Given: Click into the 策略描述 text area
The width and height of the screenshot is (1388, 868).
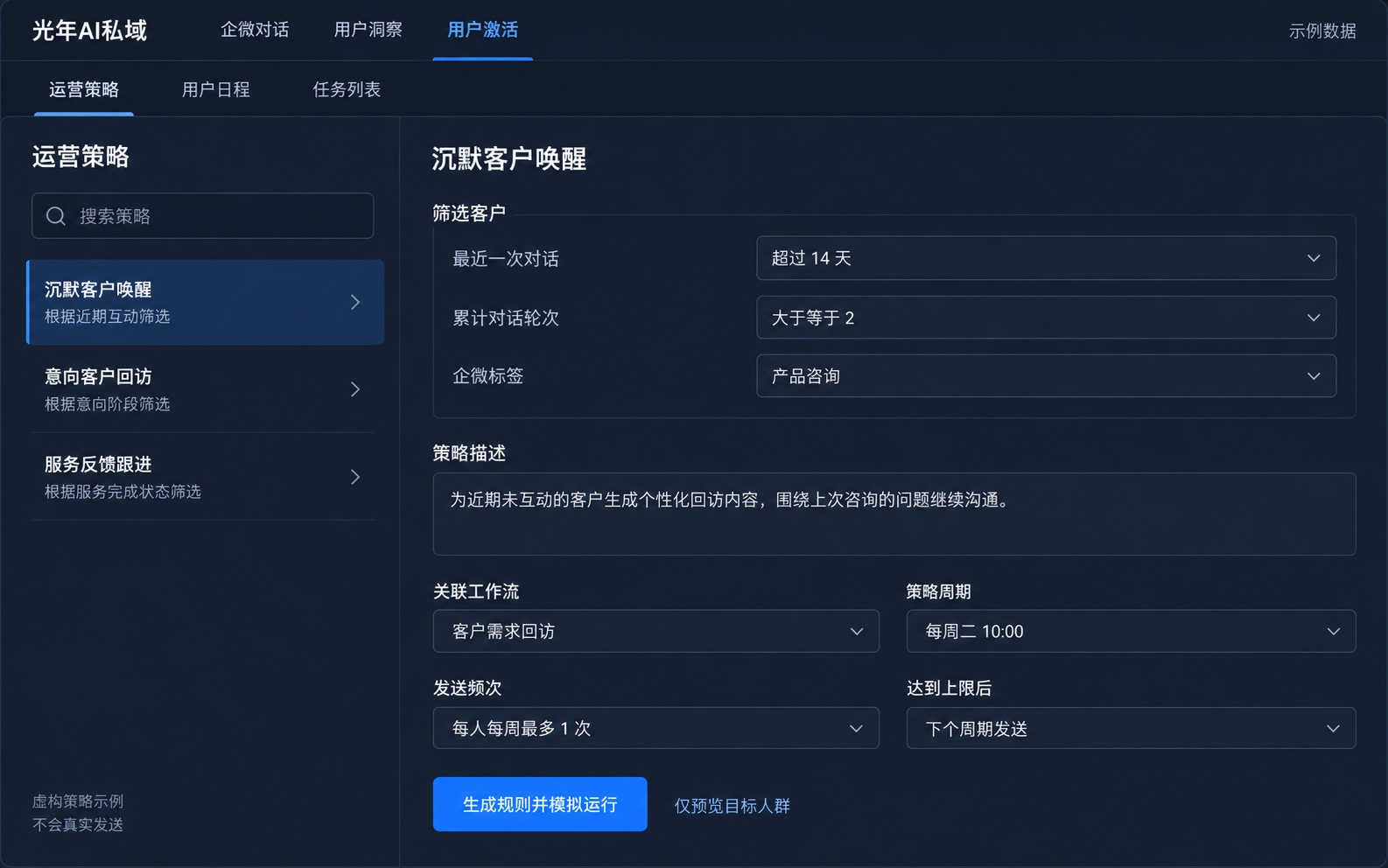Looking at the screenshot, I should (894, 514).
